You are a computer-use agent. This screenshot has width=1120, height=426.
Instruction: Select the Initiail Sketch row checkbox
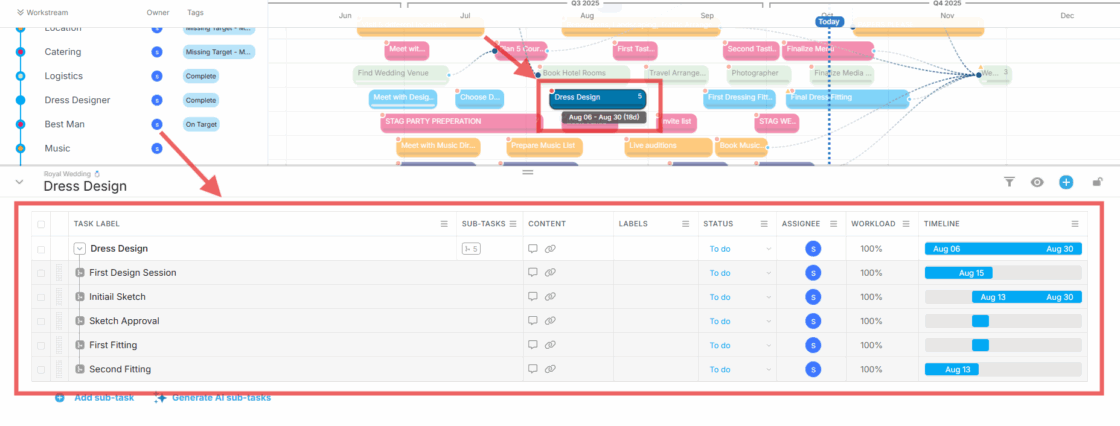(x=41, y=297)
